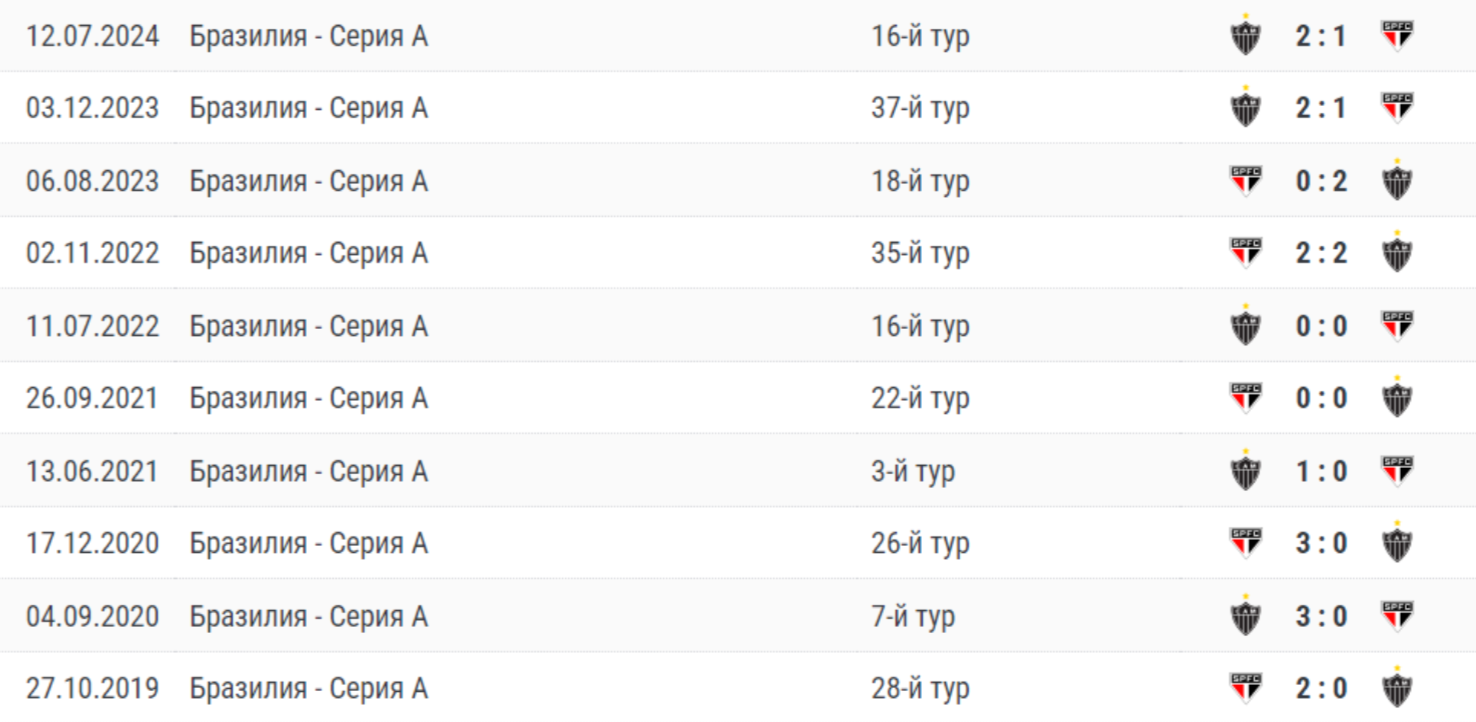Image resolution: width=1476 pixels, height=722 pixels.
Task: Click the date 27.10.2019
Action: pyautogui.click(x=92, y=688)
